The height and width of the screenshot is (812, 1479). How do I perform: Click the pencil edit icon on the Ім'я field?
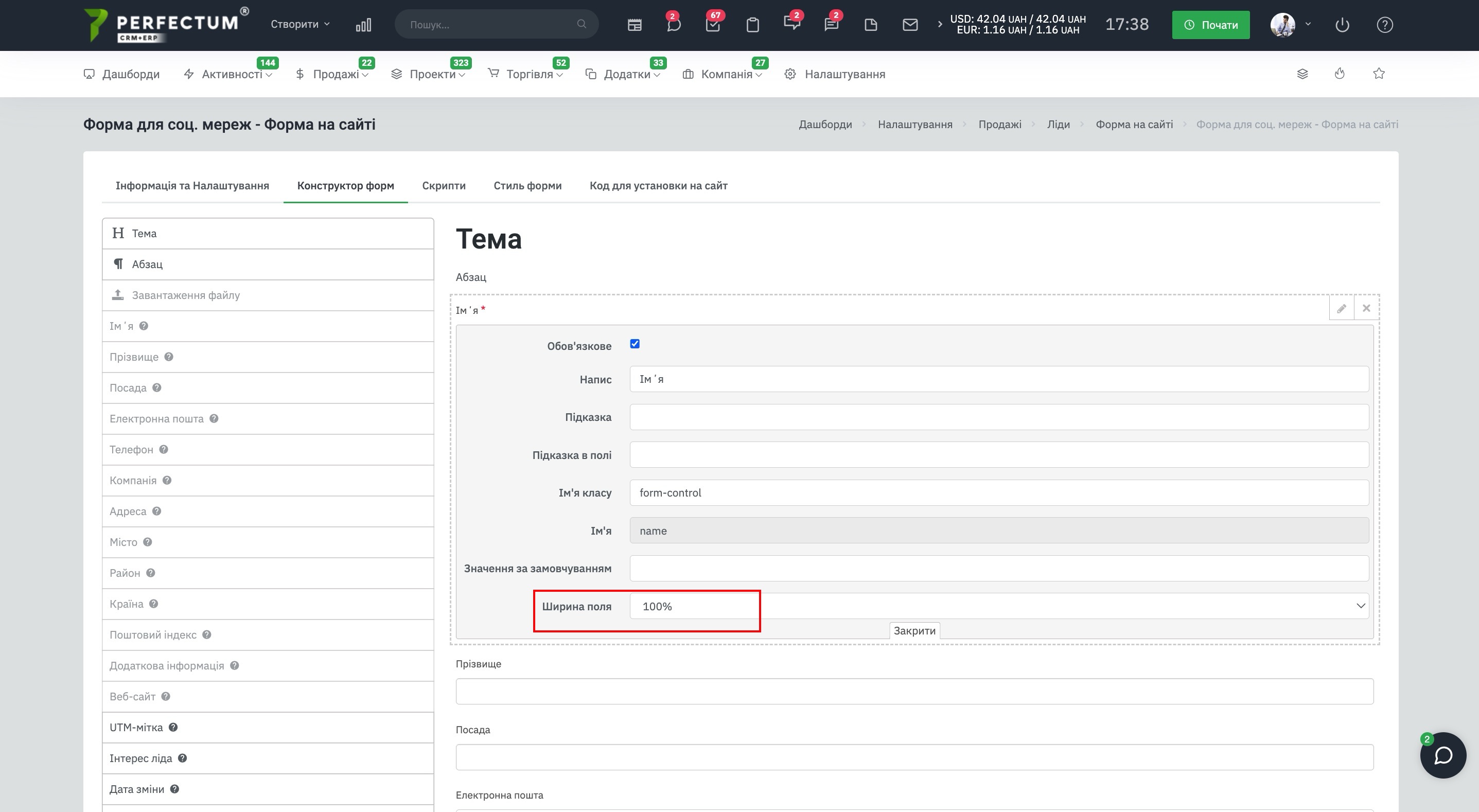point(1341,308)
